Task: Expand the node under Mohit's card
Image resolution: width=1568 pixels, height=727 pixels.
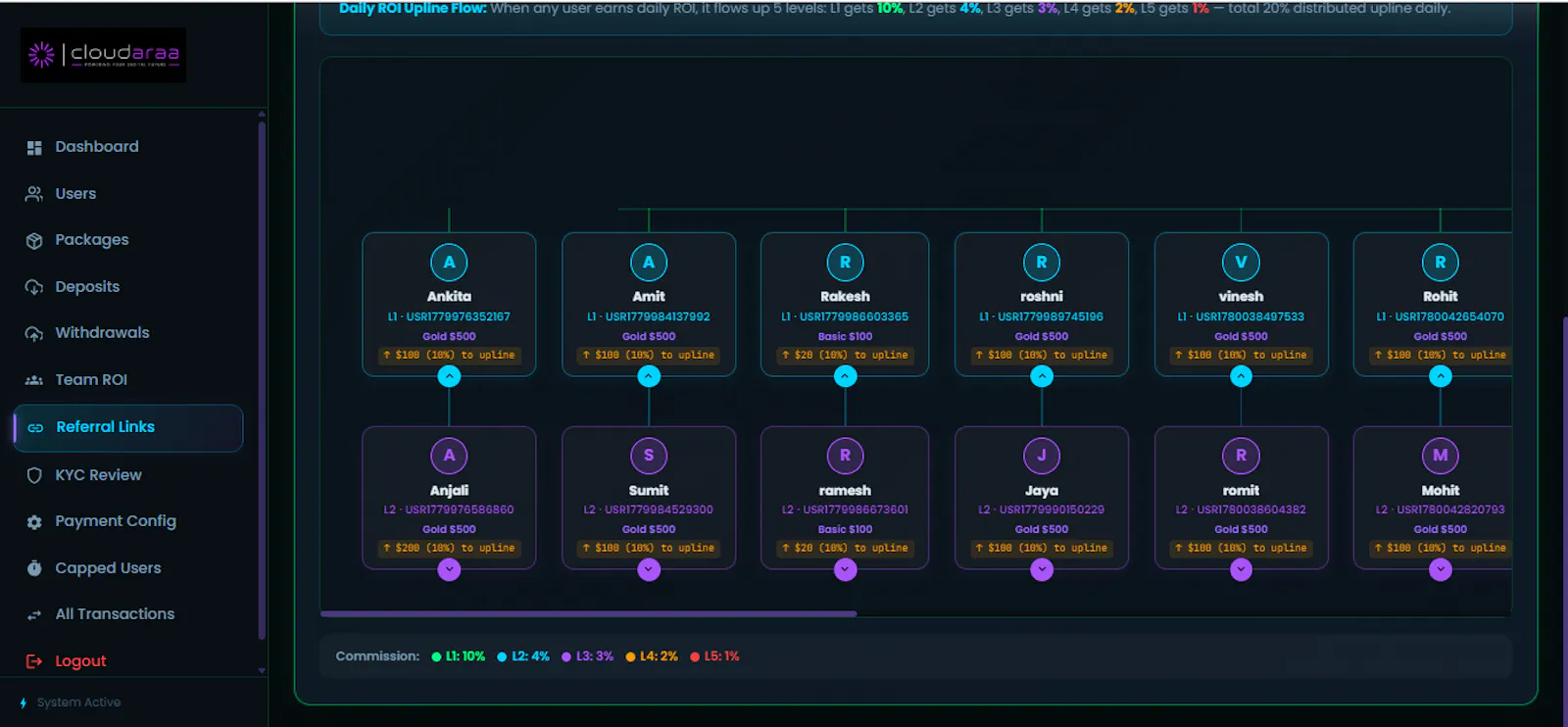Action: point(1441,569)
